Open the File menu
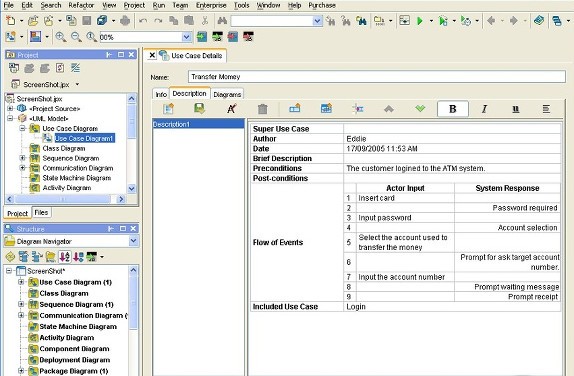574x376 pixels. 8,5
